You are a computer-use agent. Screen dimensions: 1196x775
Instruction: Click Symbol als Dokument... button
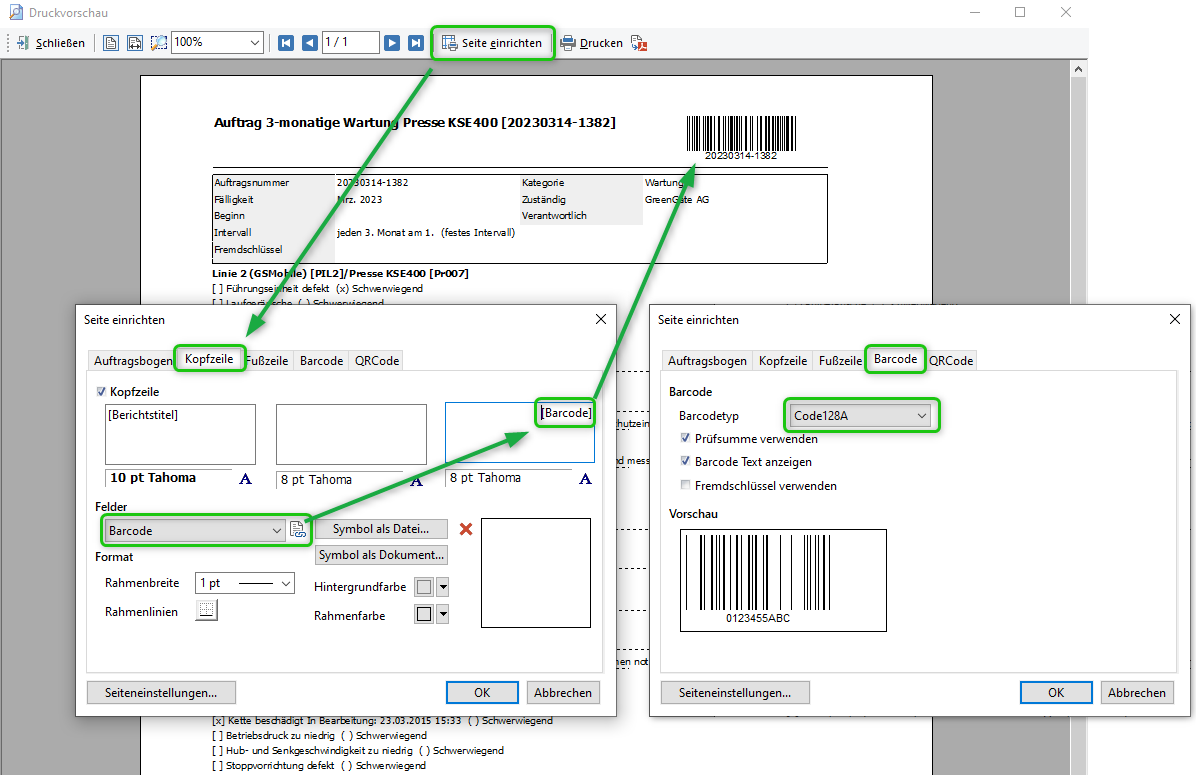(381, 555)
